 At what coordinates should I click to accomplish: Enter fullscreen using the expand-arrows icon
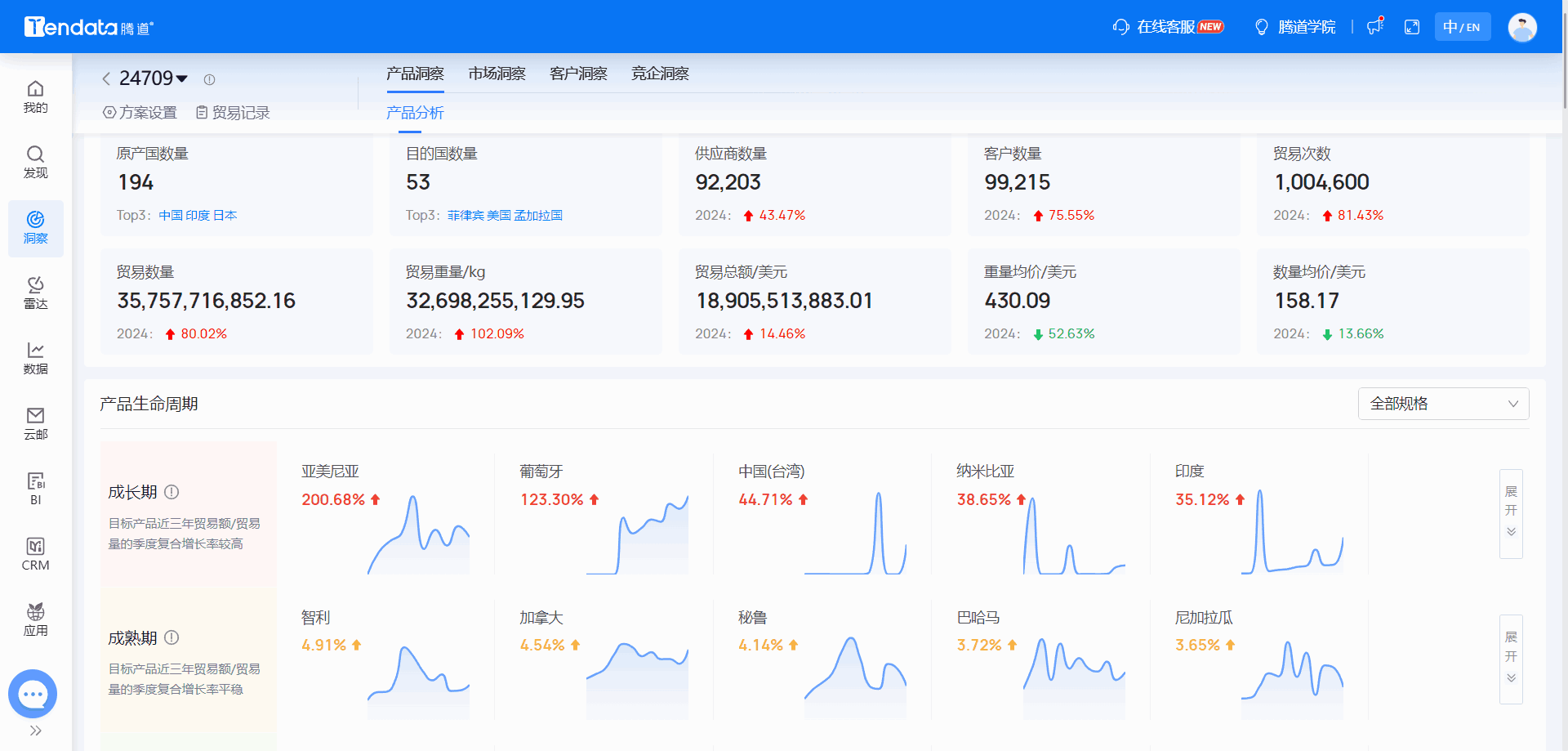(x=1413, y=26)
